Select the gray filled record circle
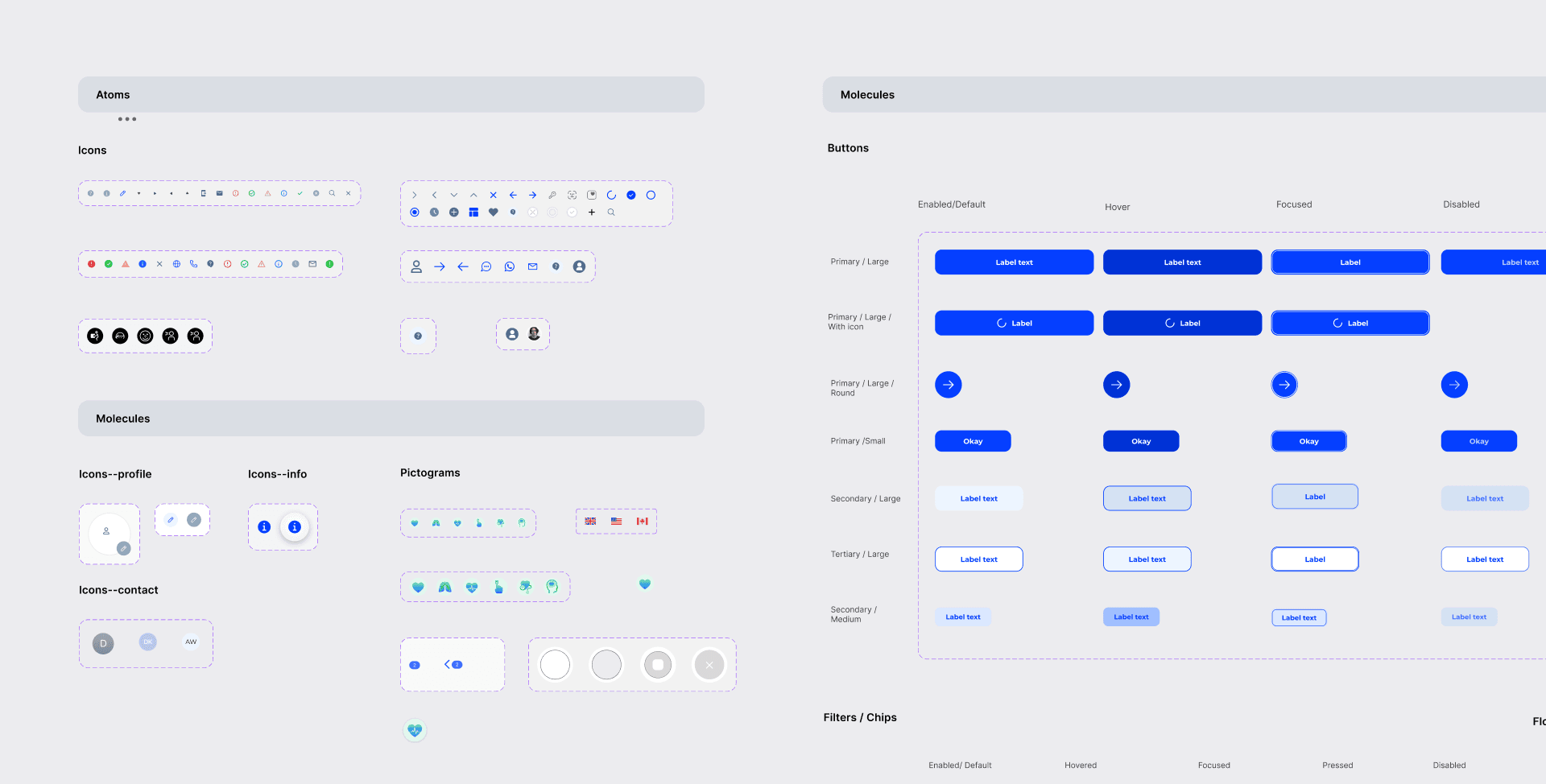The image size is (1546, 784). pyautogui.click(x=606, y=665)
